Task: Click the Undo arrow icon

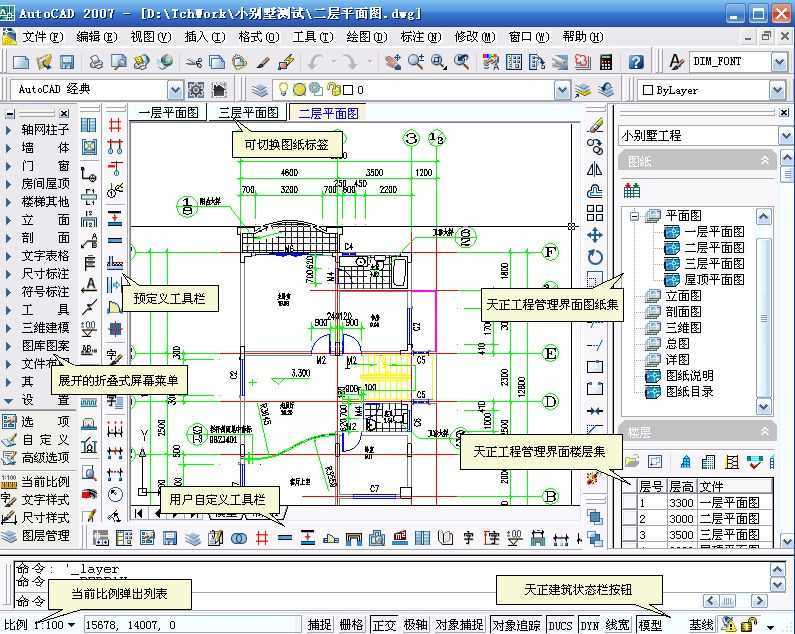Action: click(x=316, y=62)
